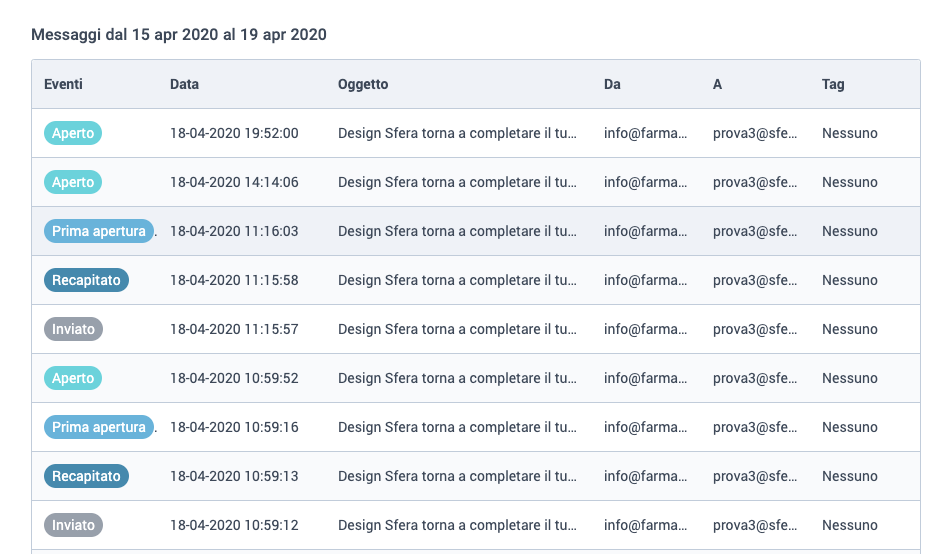This screenshot has width=938, height=554.
Task: Select Nessuno tag in the 10:59:52 row
Action: (849, 378)
